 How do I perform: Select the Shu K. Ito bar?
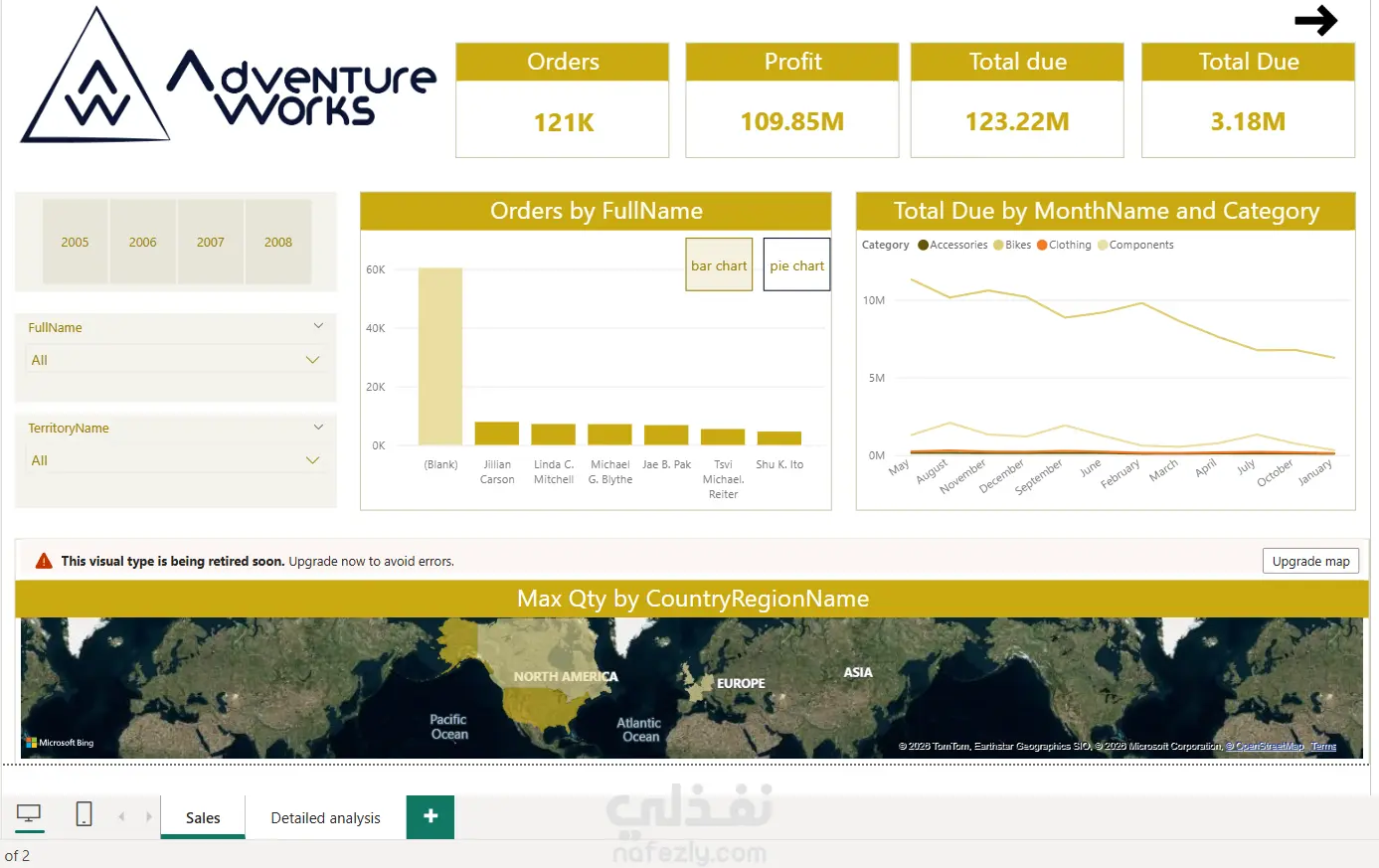point(779,438)
